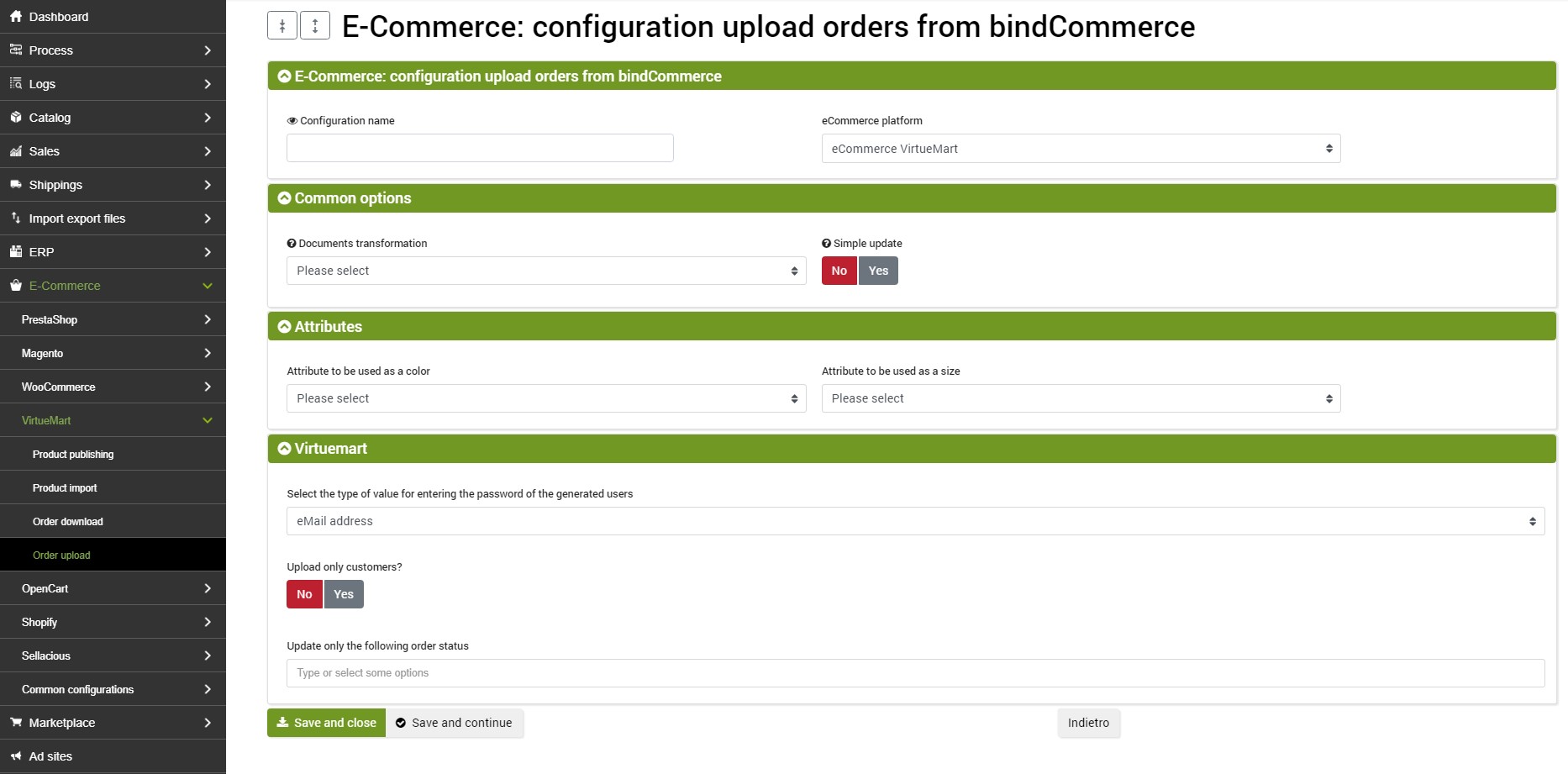The width and height of the screenshot is (1568, 774).
Task: Select No for Upload only customers
Action: point(304,594)
